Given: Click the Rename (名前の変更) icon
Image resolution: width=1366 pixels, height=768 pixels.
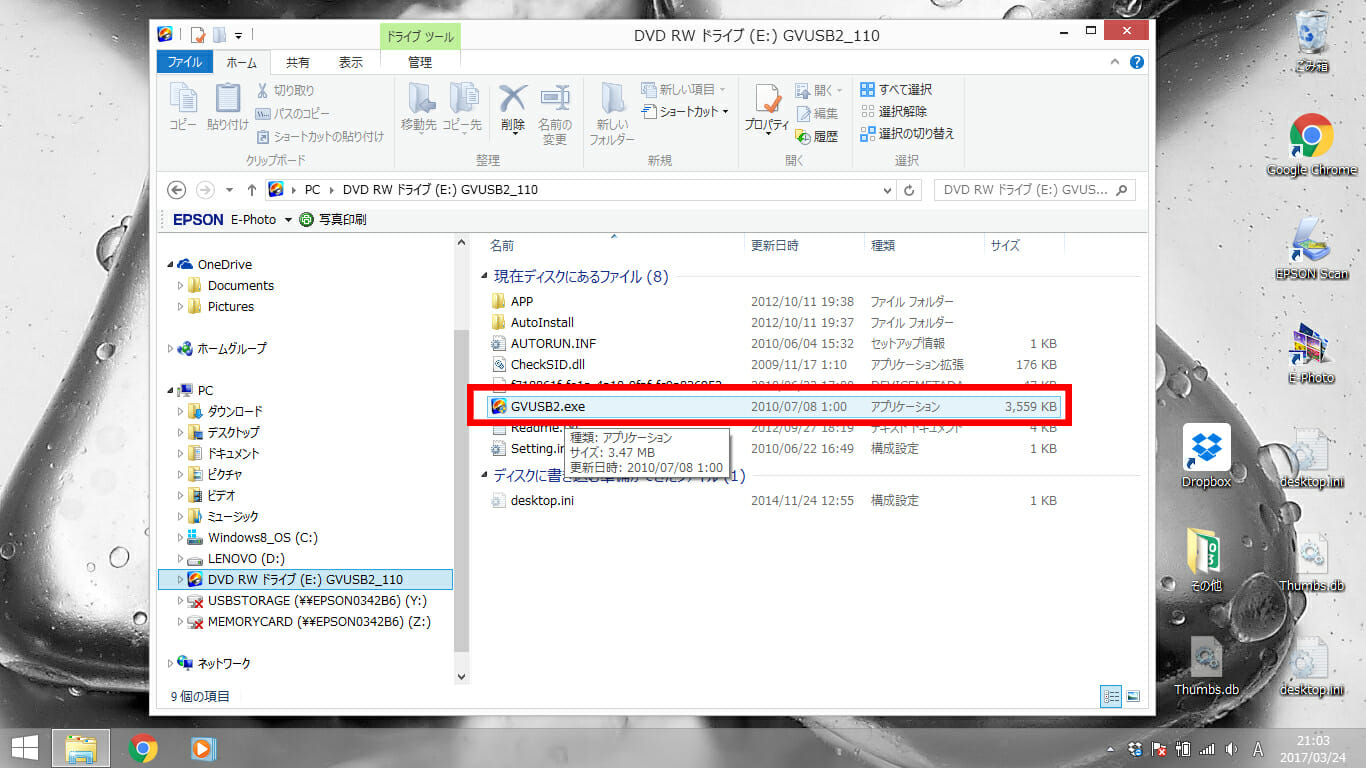Looking at the screenshot, I should tap(555, 114).
